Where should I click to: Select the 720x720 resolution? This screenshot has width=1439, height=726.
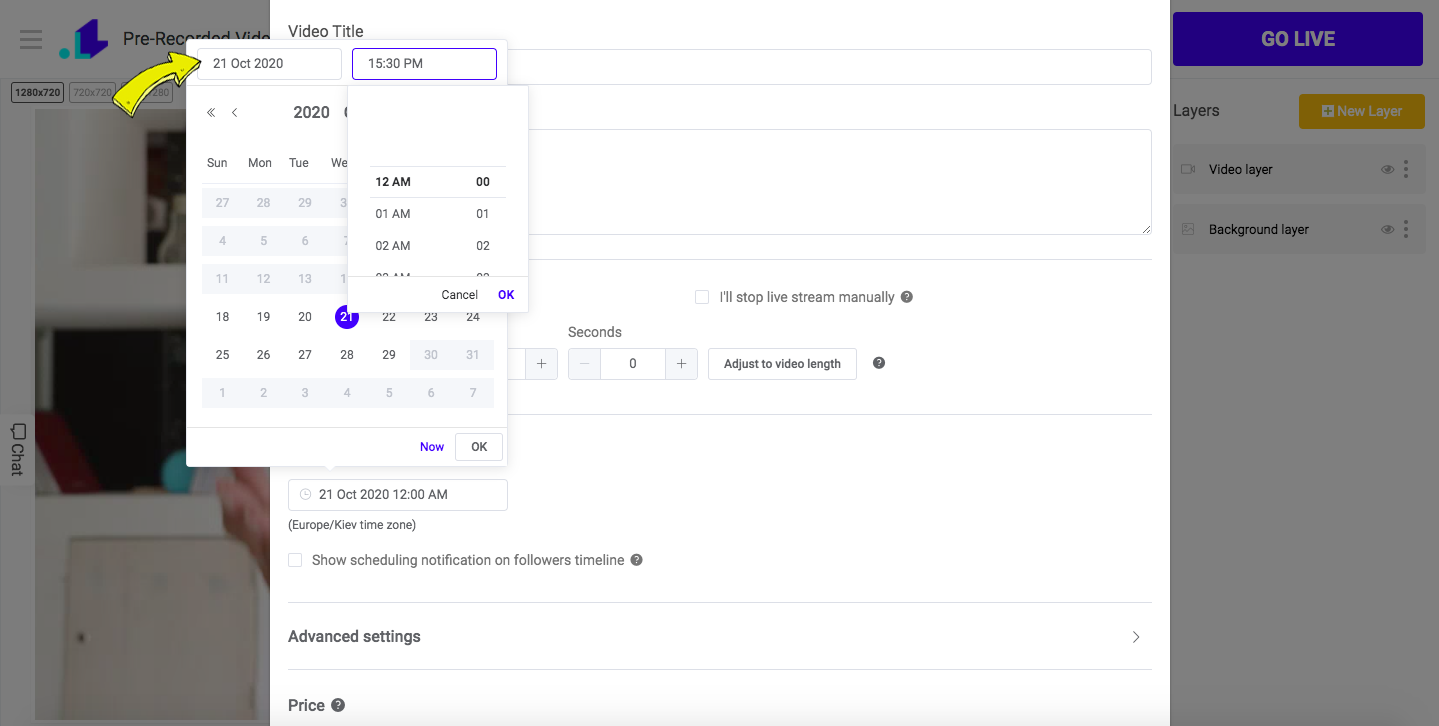(93, 93)
